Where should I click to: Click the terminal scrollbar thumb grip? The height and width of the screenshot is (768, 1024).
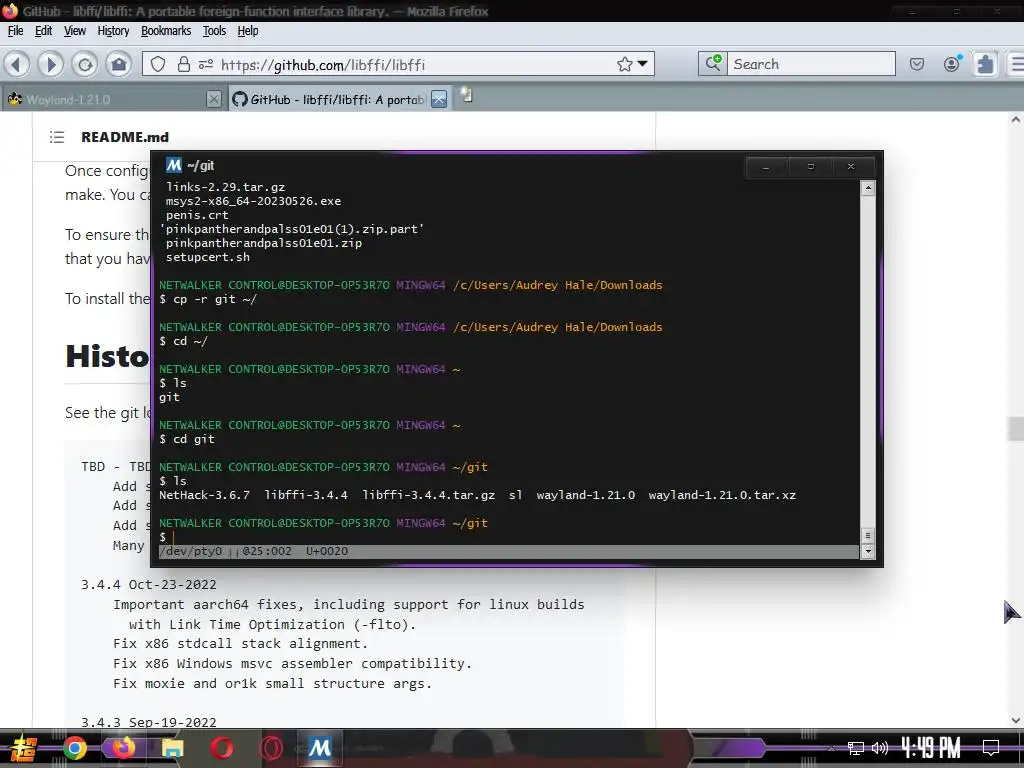click(x=867, y=536)
